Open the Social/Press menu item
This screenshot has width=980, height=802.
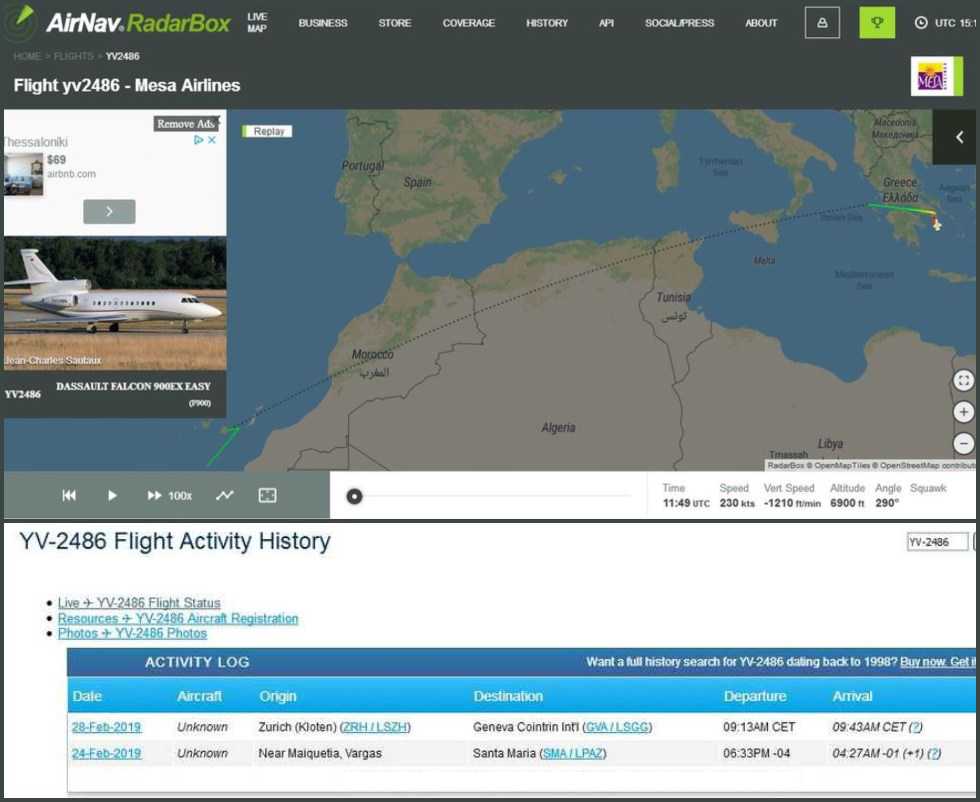(x=679, y=23)
